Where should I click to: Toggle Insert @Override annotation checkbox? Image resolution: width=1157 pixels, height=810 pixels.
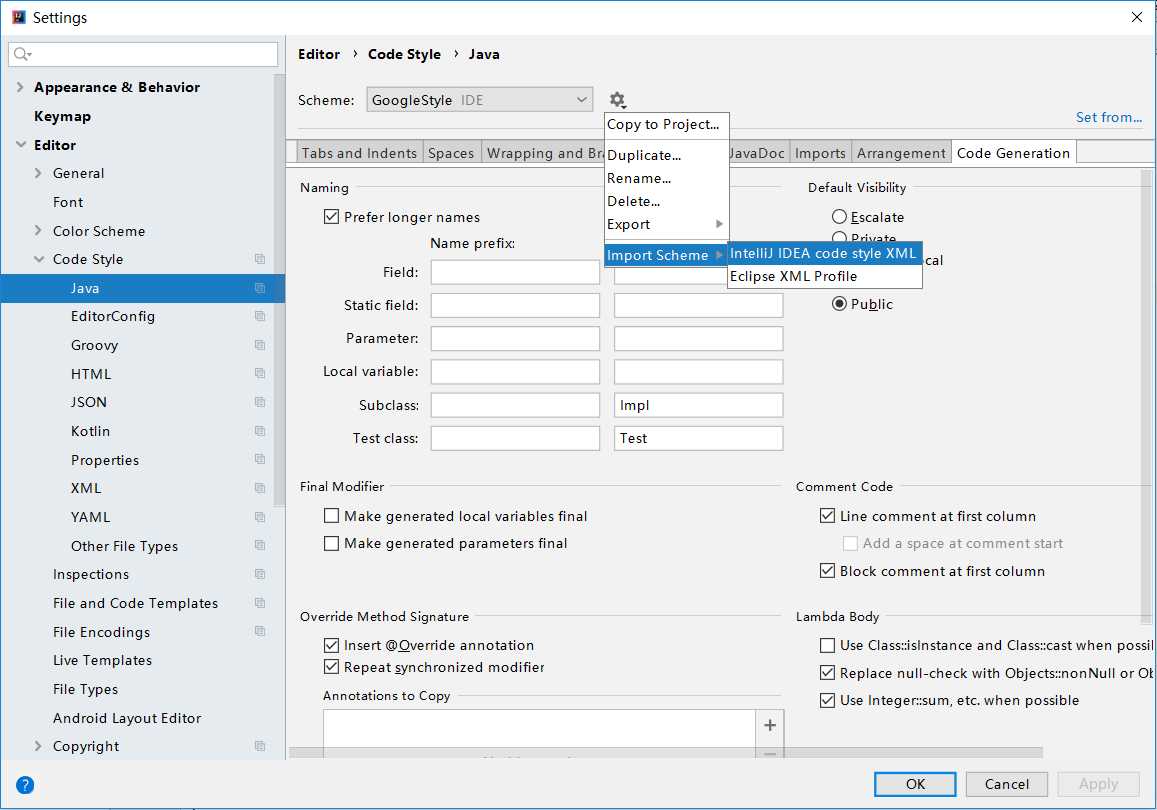coord(331,645)
